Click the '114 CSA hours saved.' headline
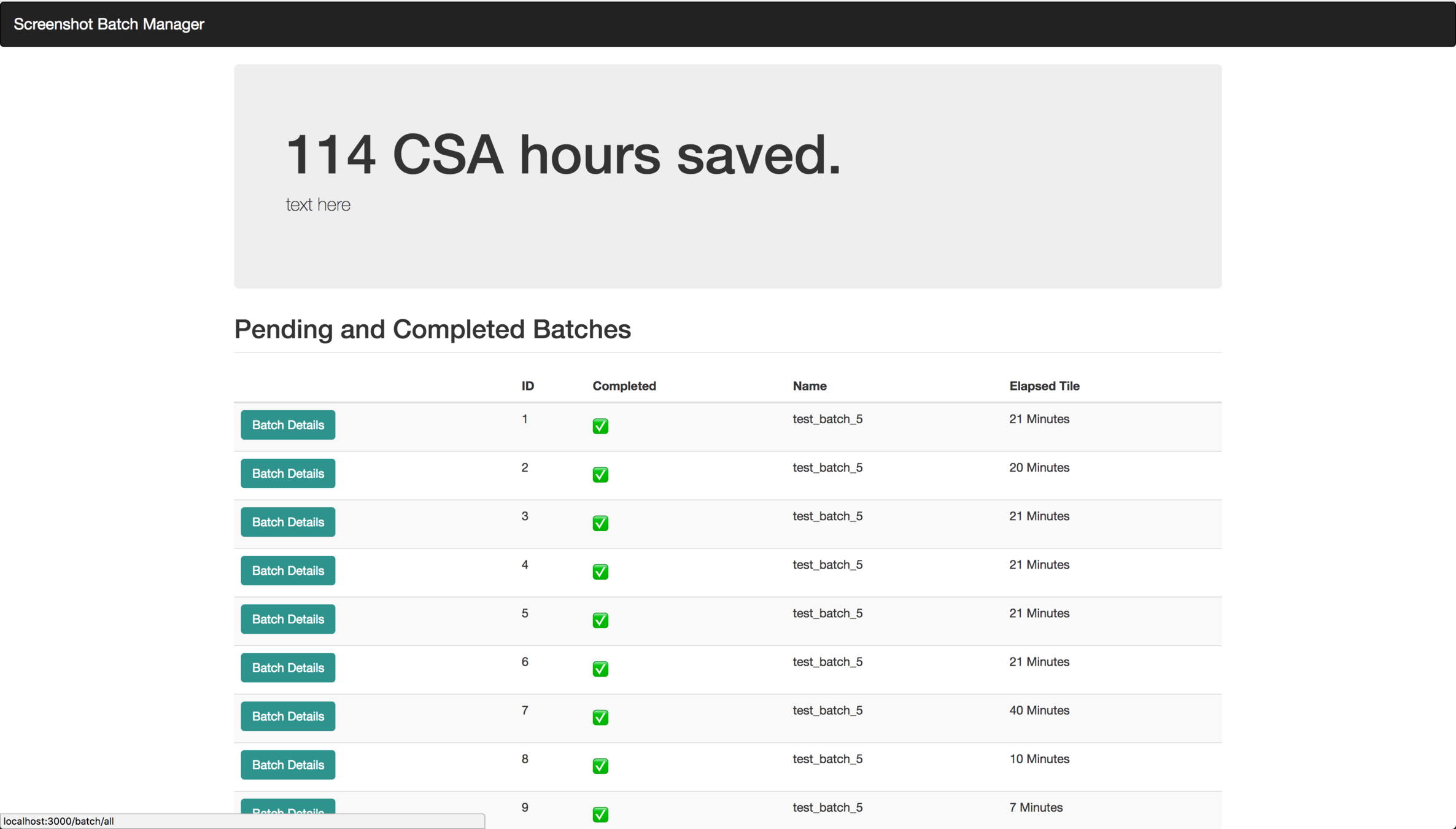The image size is (1456, 829). tap(563, 155)
